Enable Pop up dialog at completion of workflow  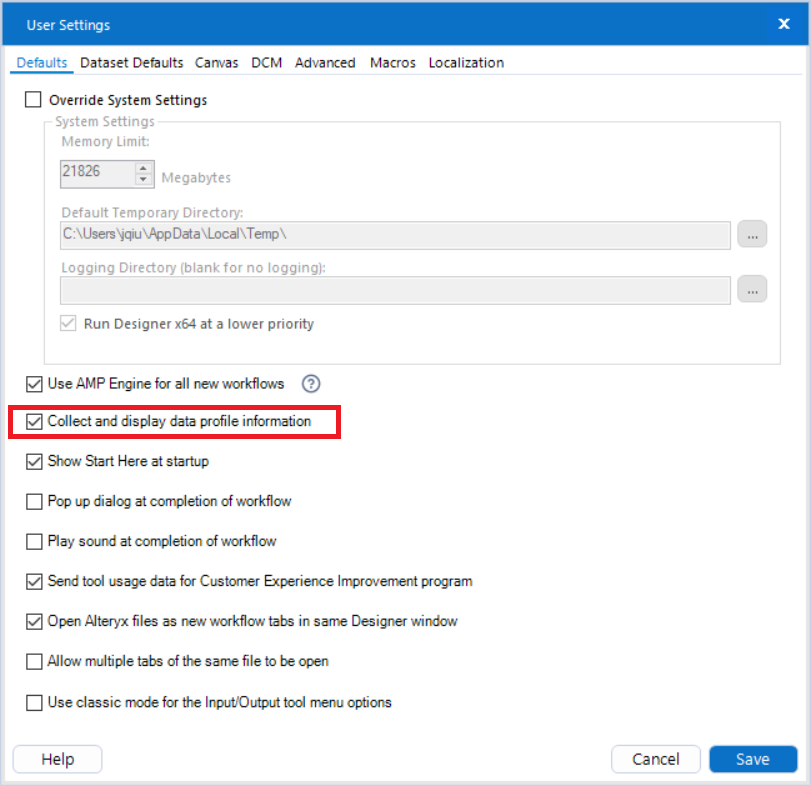tap(33, 501)
